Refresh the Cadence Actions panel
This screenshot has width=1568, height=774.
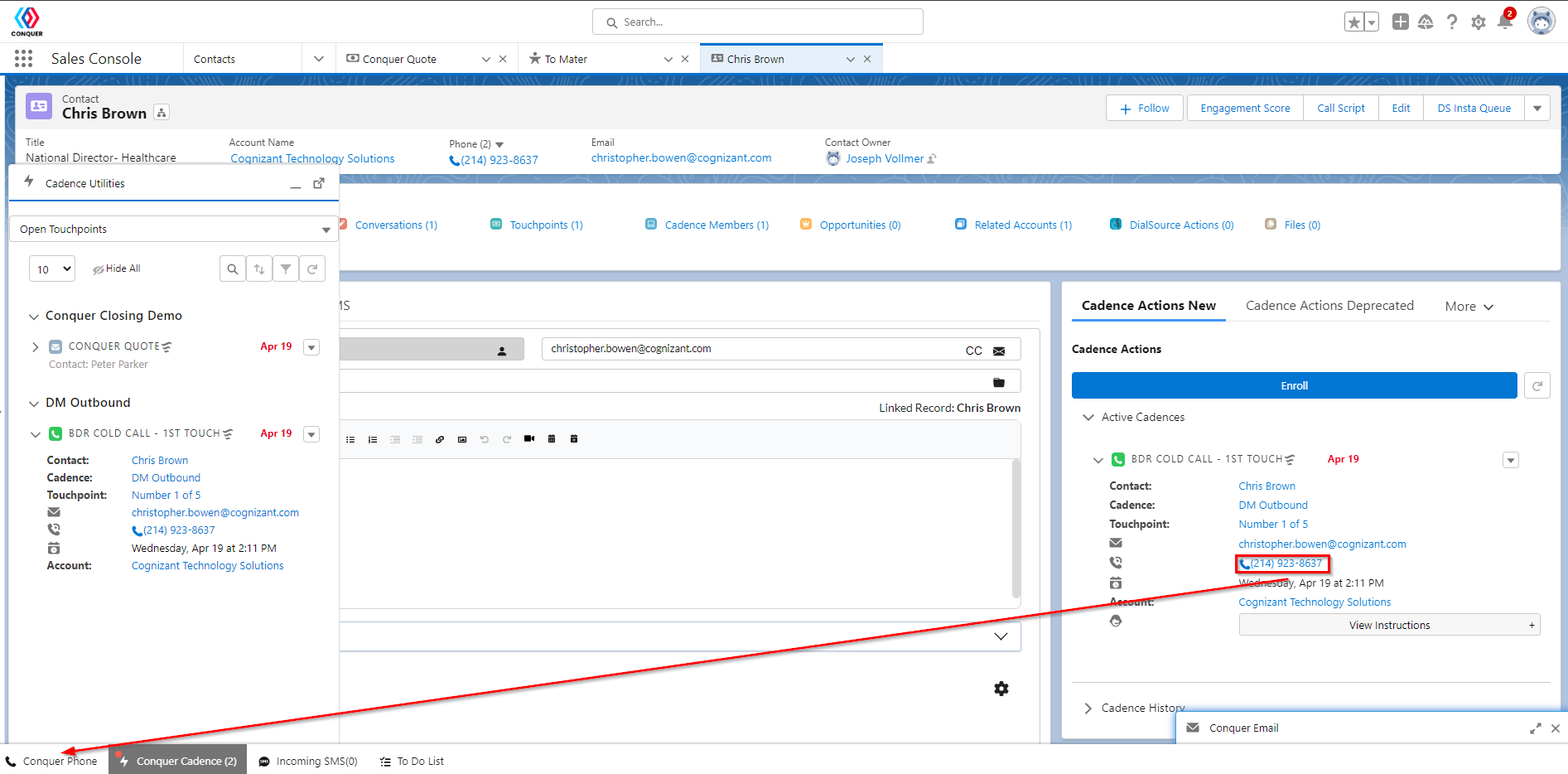[x=1537, y=385]
